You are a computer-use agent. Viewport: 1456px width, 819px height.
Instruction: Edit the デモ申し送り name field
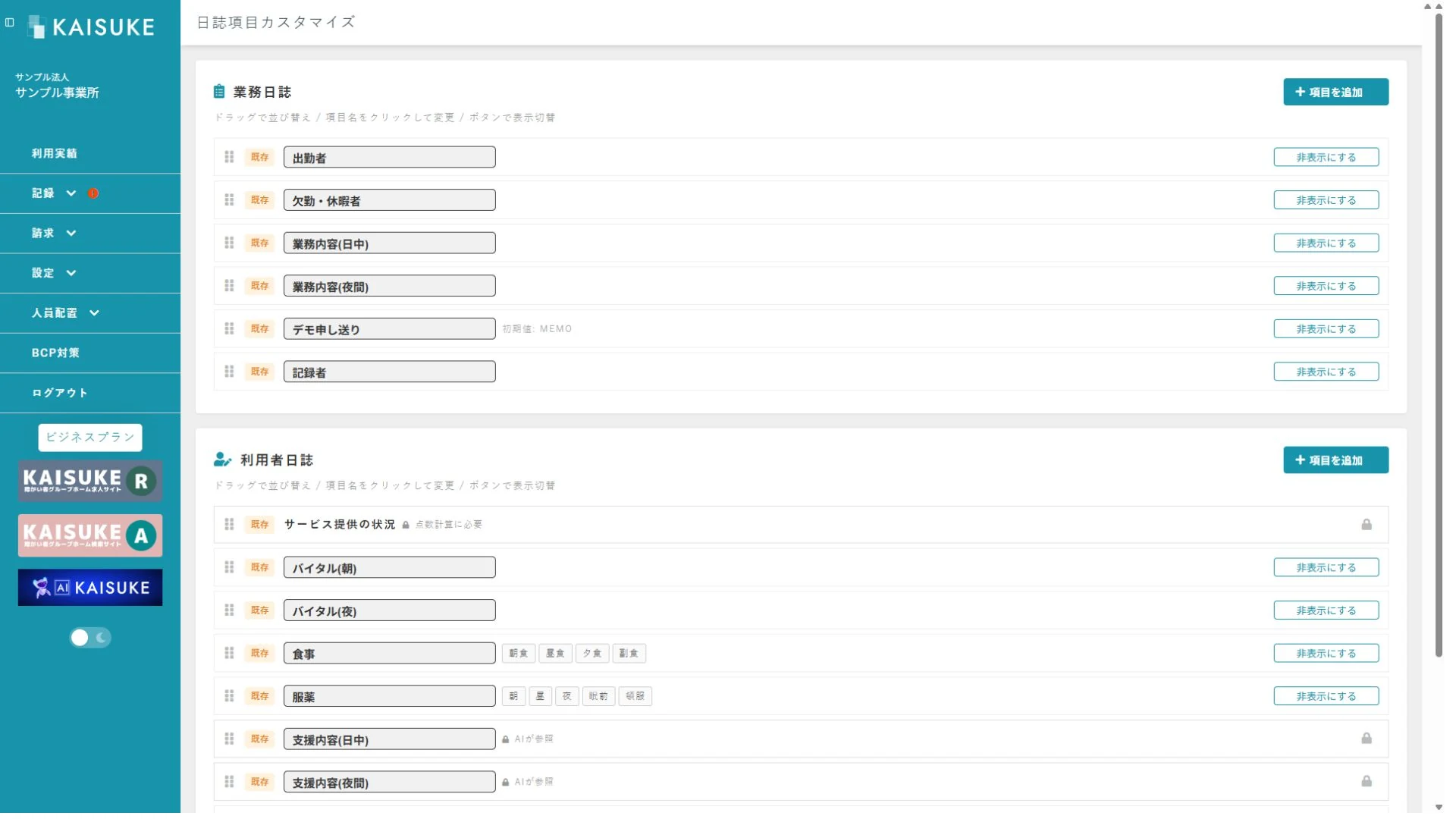click(x=389, y=329)
